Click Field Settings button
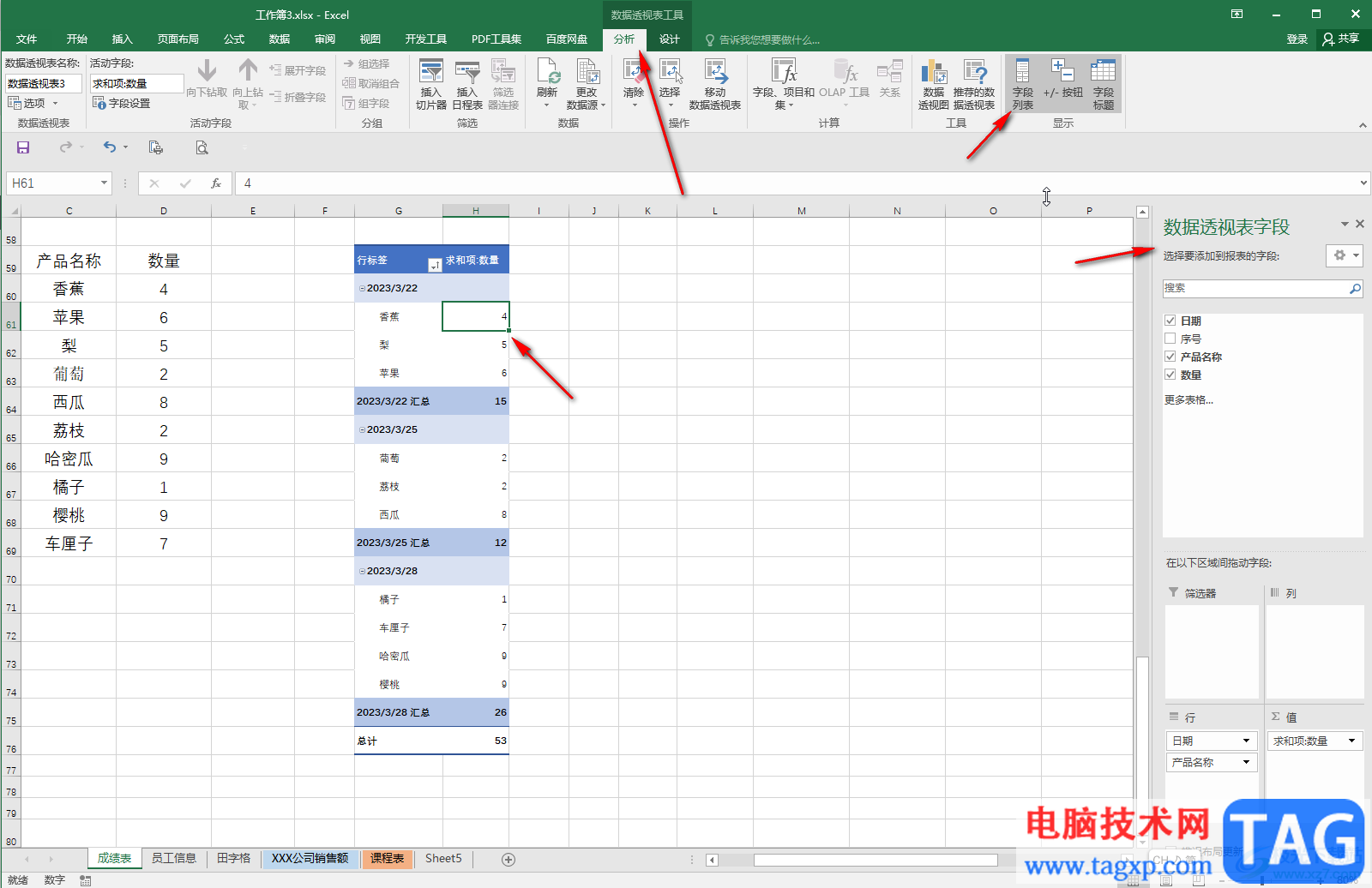 (x=122, y=103)
